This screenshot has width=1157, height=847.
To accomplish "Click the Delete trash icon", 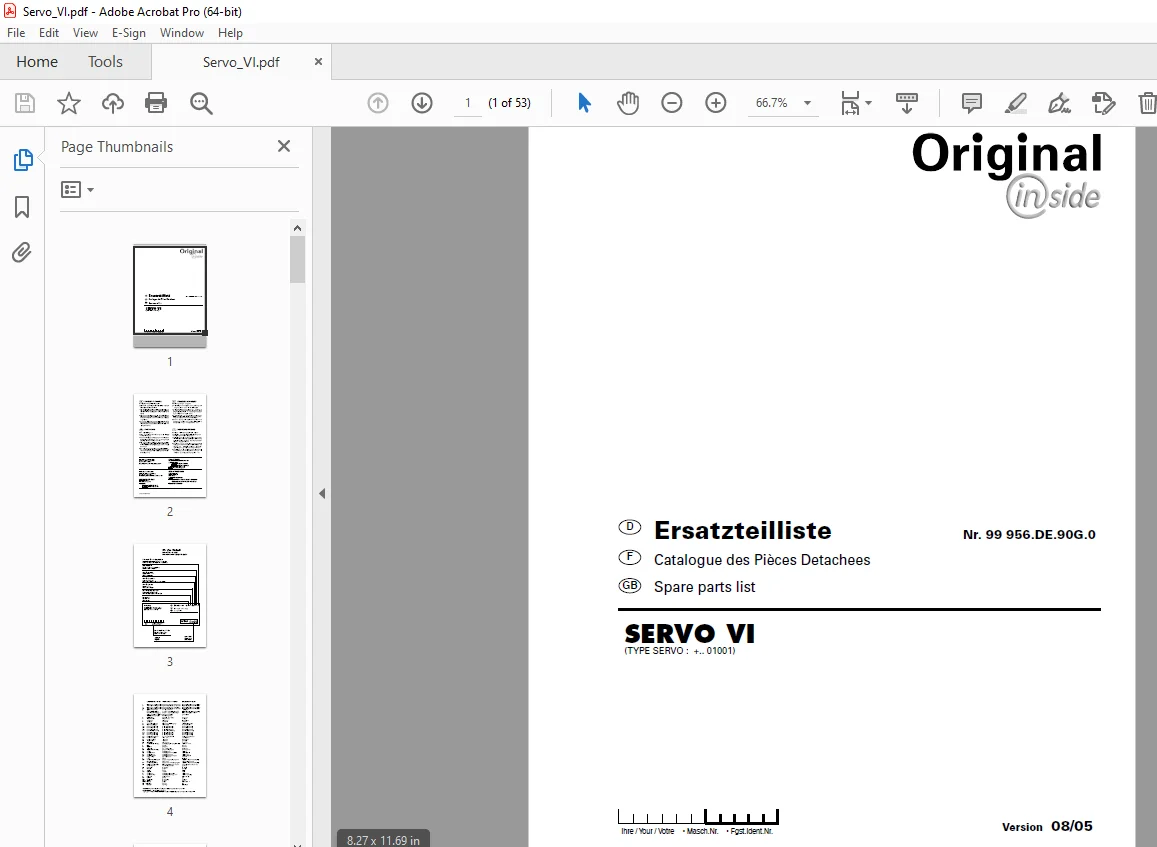I will tap(1147, 103).
